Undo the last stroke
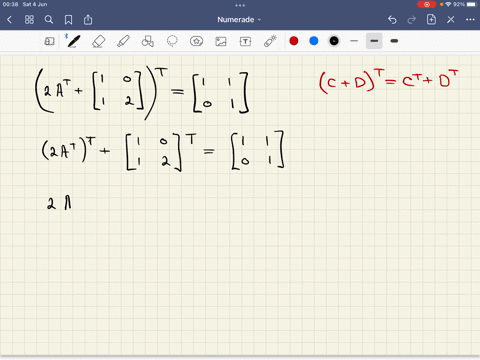480x360 pixels. tap(392, 20)
